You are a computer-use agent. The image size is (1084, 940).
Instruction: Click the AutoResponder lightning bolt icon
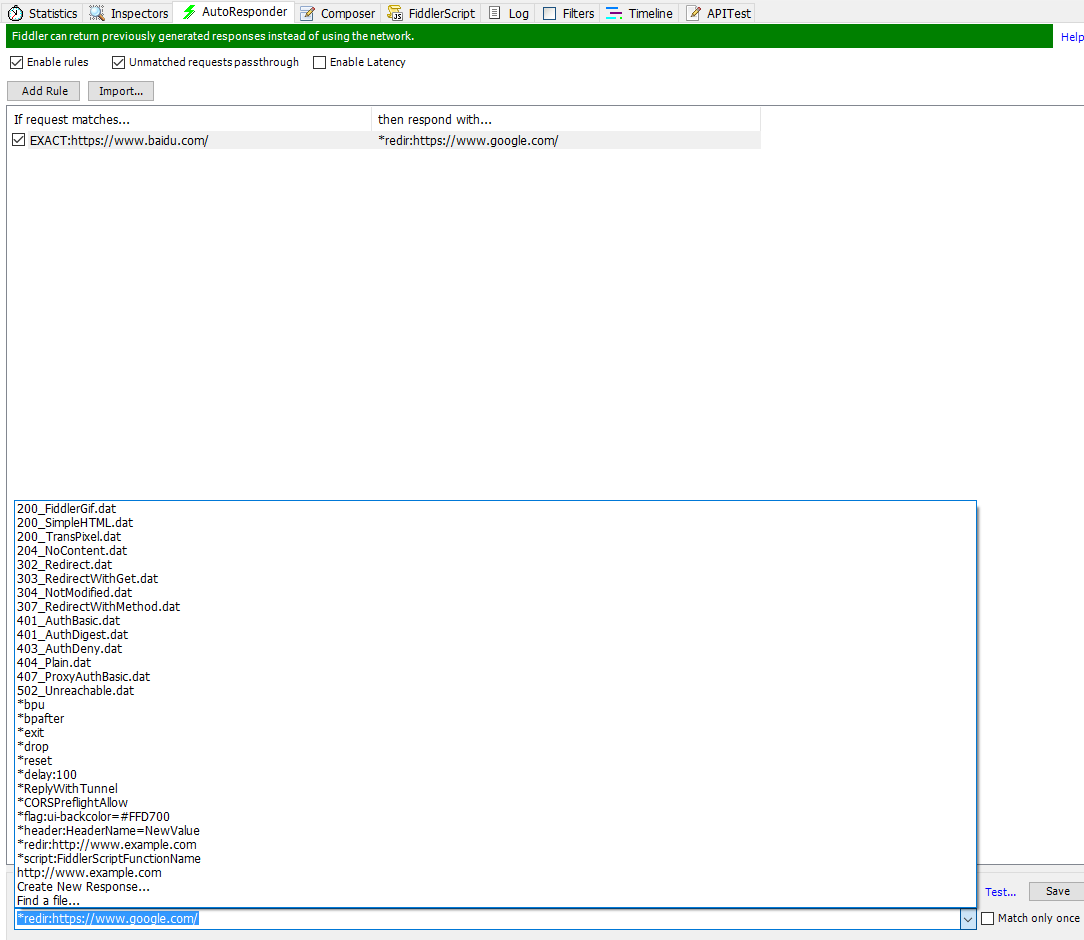point(189,12)
